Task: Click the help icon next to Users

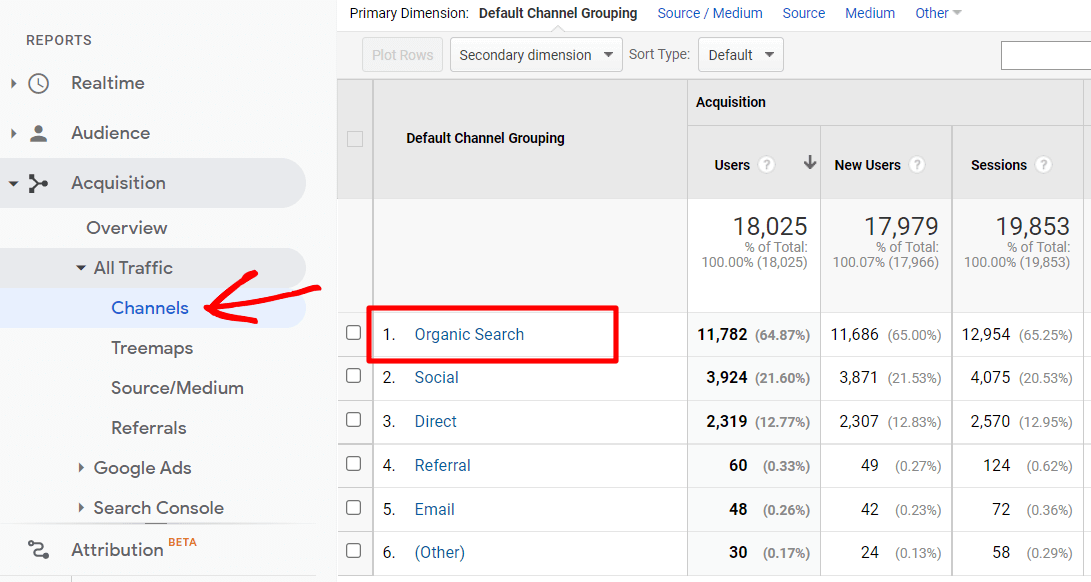Action: pyautogui.click(x=765, y=164)
